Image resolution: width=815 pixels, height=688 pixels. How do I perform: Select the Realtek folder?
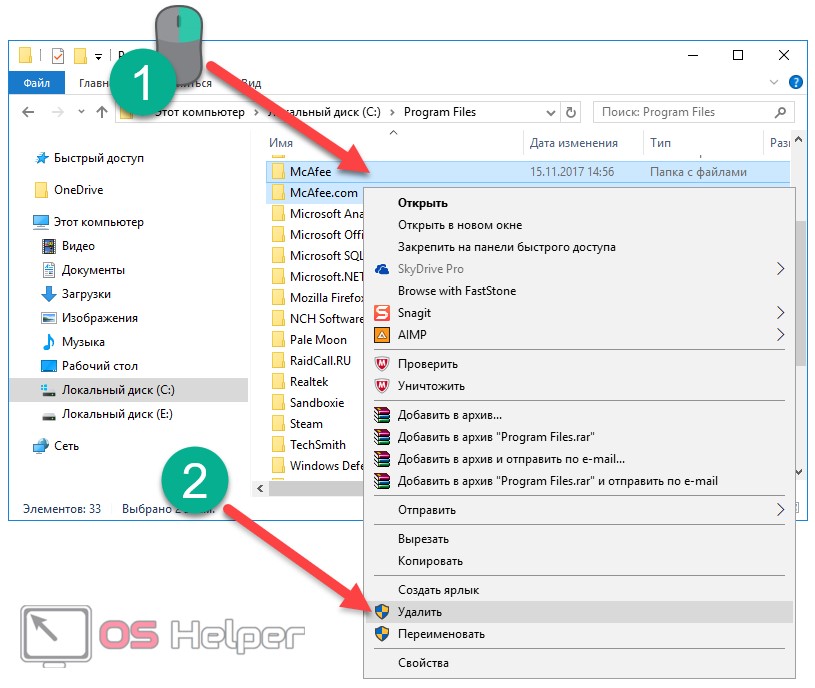(x=309, y=382)
